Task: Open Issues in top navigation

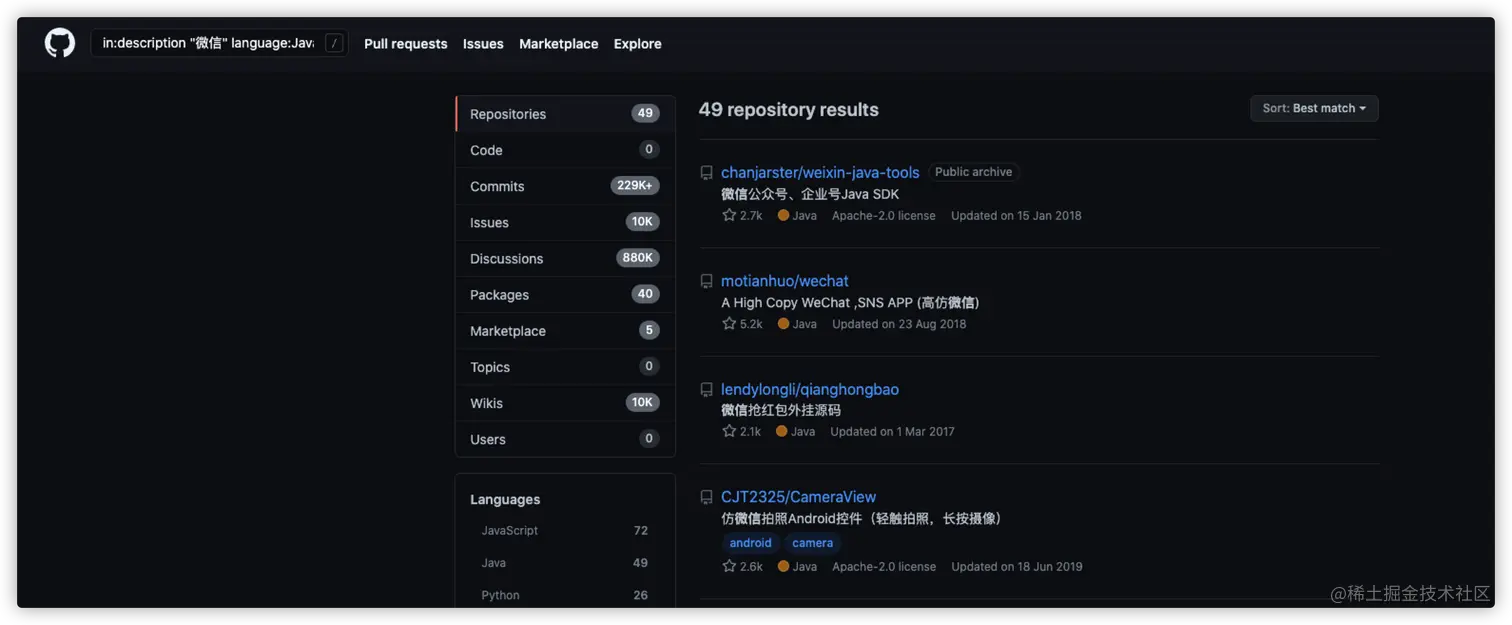Action: [483, 44]
